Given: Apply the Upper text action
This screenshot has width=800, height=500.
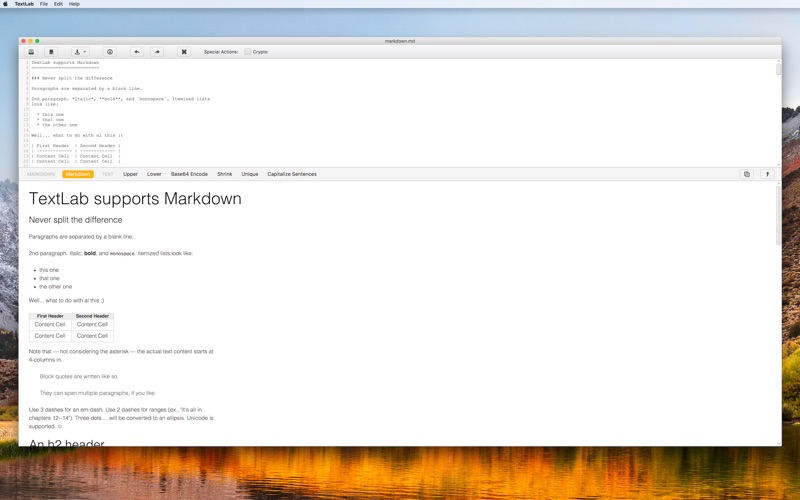Looking at the screenshot, I should point(130,174).
